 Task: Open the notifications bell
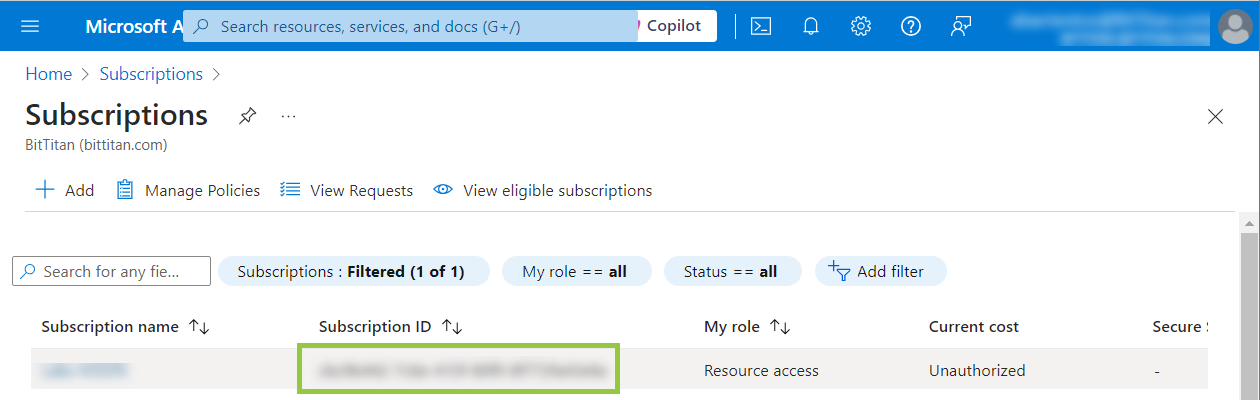point(811,26)
